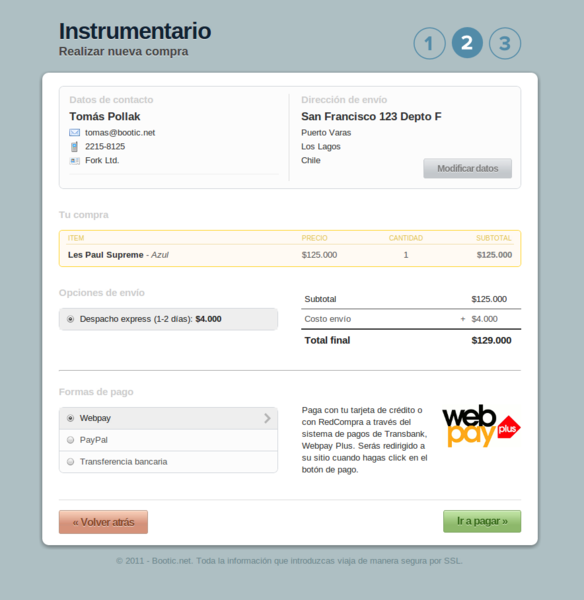Choose PayPal as payment method
Viewport: 584px width, 600px height.
(x=70, y=440)
